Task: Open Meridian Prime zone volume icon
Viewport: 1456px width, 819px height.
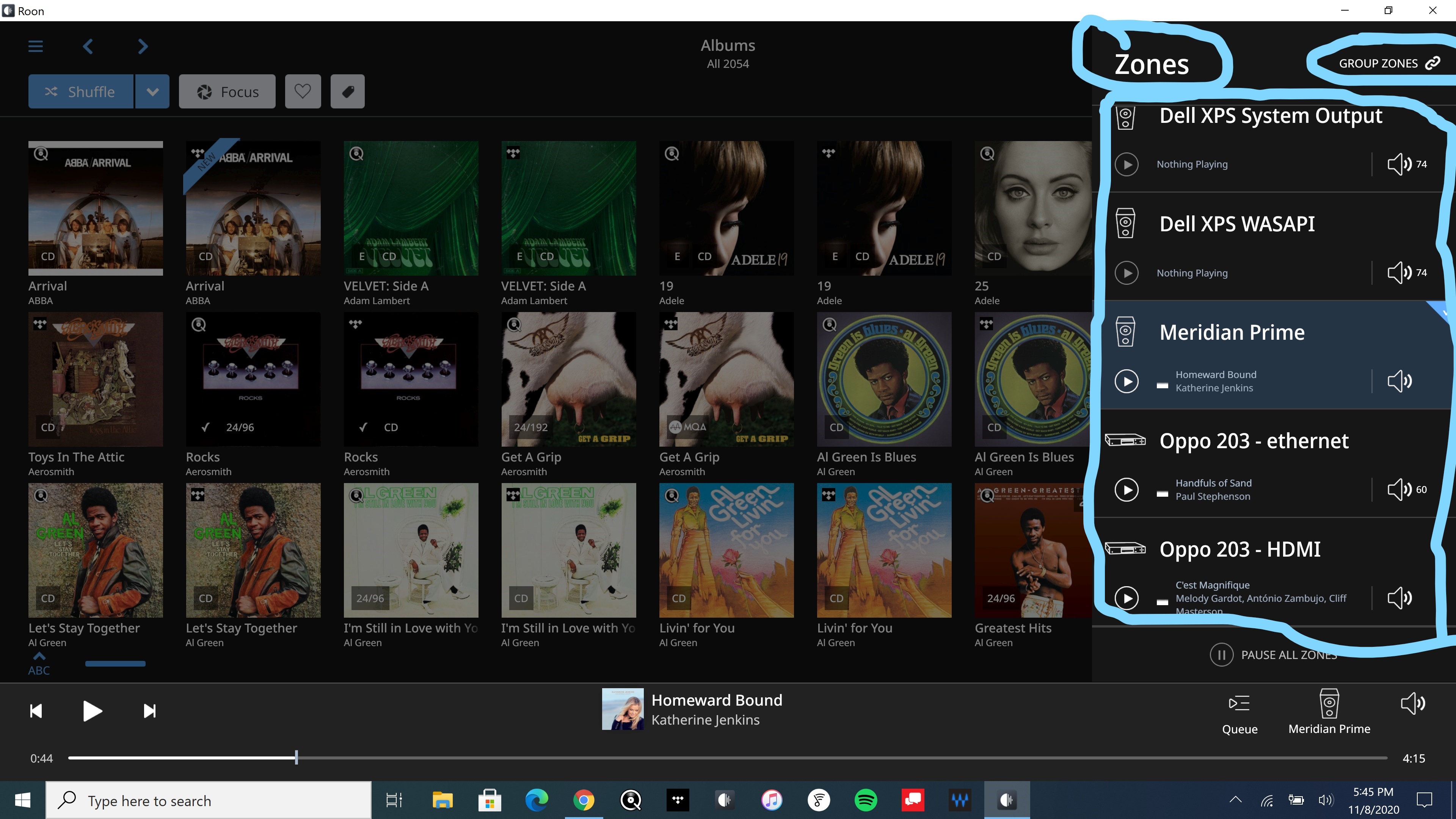Action: click(x=1400, y=381)
